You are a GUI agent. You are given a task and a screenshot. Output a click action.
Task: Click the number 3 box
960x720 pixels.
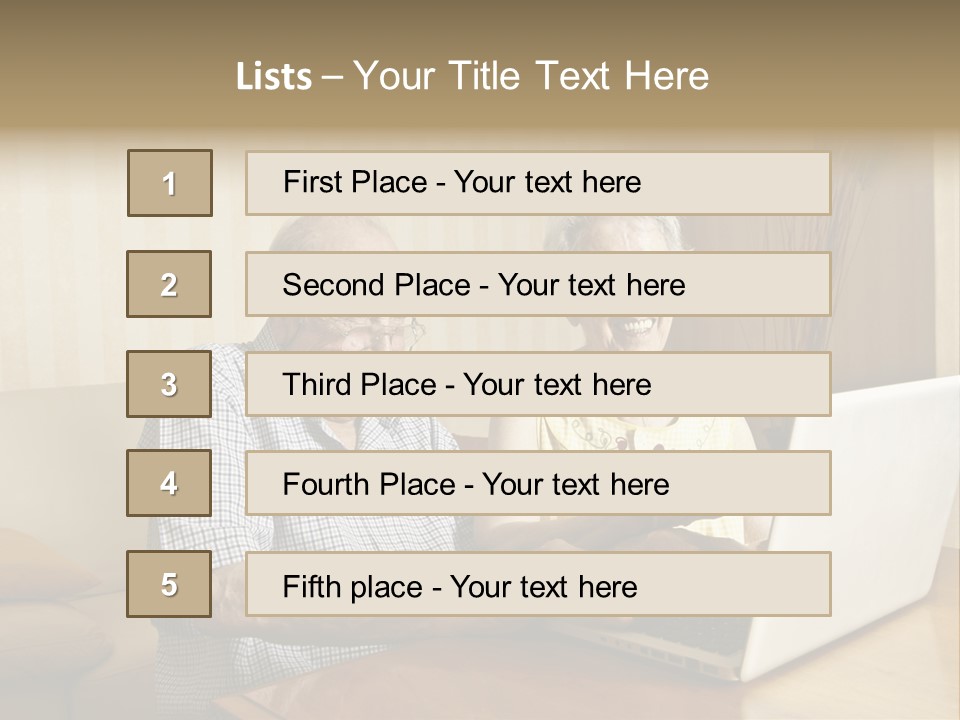point(169,384)
